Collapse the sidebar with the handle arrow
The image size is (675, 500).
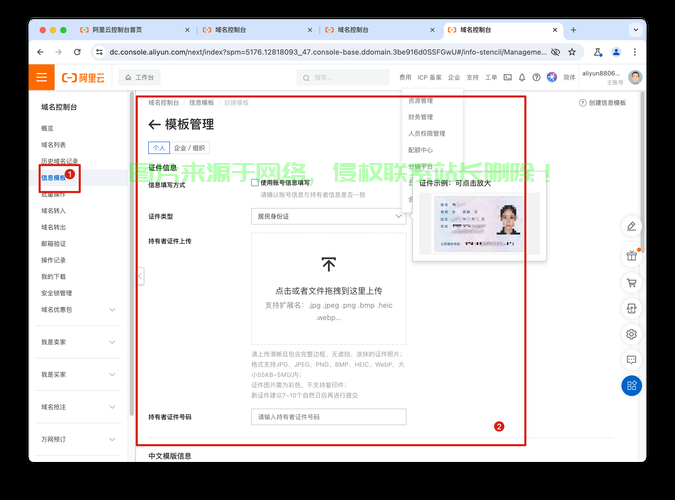pyautogui.click(x=140, y=276)
